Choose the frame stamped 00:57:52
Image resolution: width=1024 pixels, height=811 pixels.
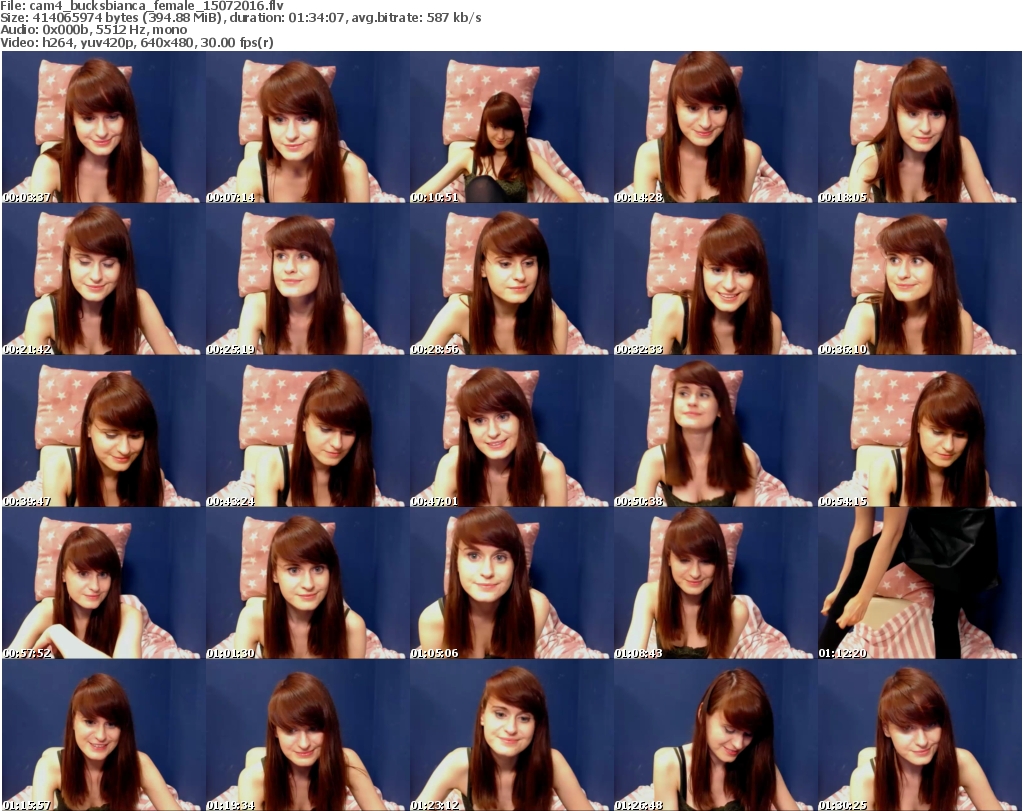104,583
